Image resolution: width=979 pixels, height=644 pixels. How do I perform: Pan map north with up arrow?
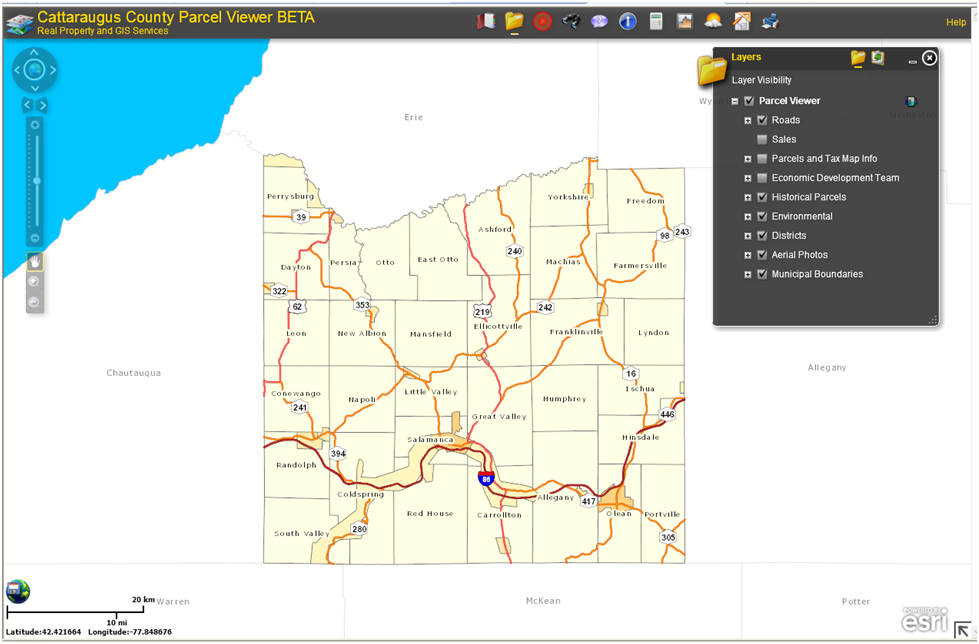[34, 52]
